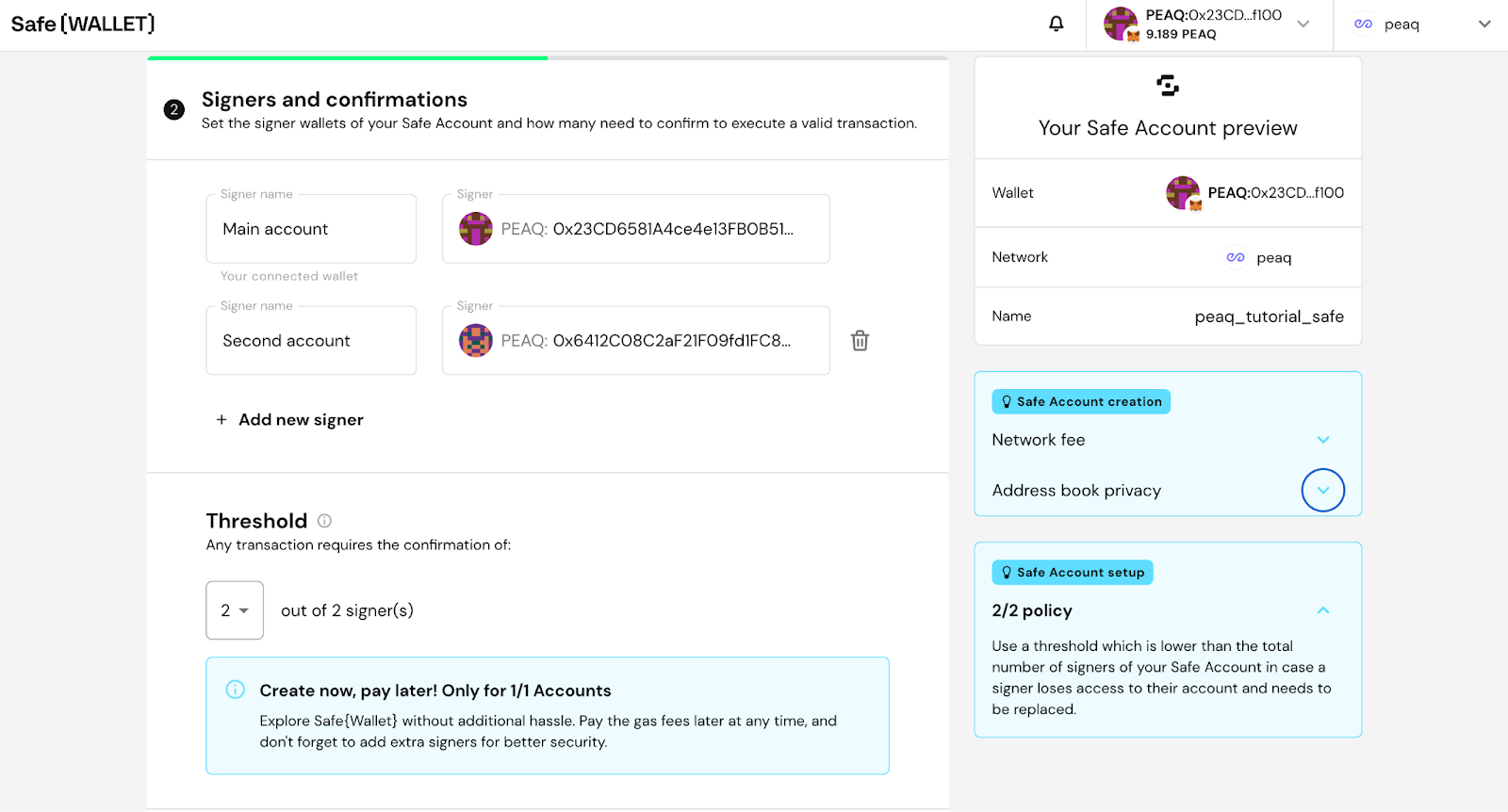
Task: Expand the Address book privacy section
Action: click(1323, 490)
